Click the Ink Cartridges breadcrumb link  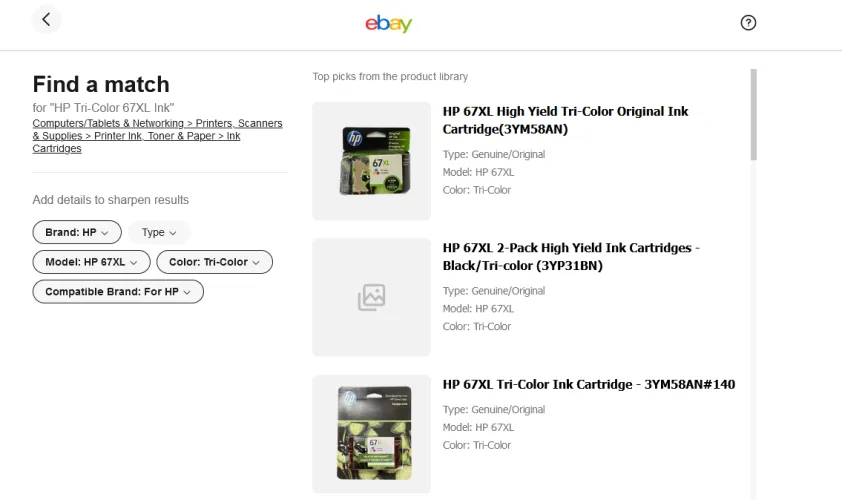(56, 148)
